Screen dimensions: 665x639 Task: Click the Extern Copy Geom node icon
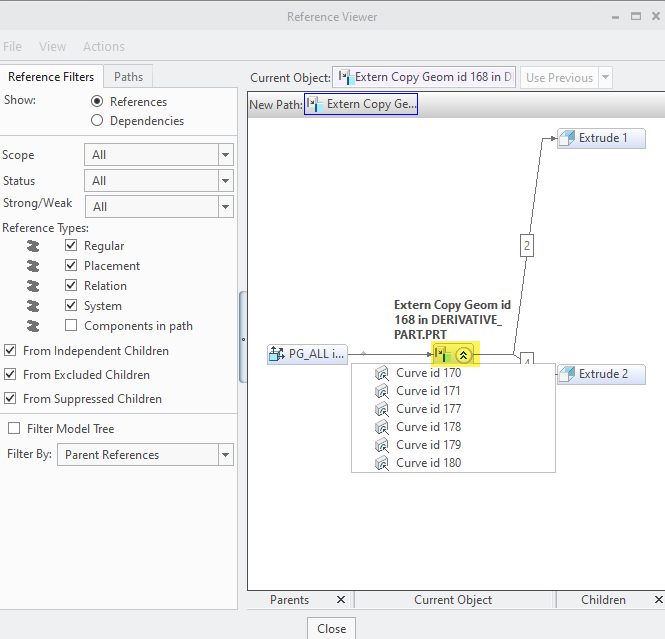(x=442, y=354)
